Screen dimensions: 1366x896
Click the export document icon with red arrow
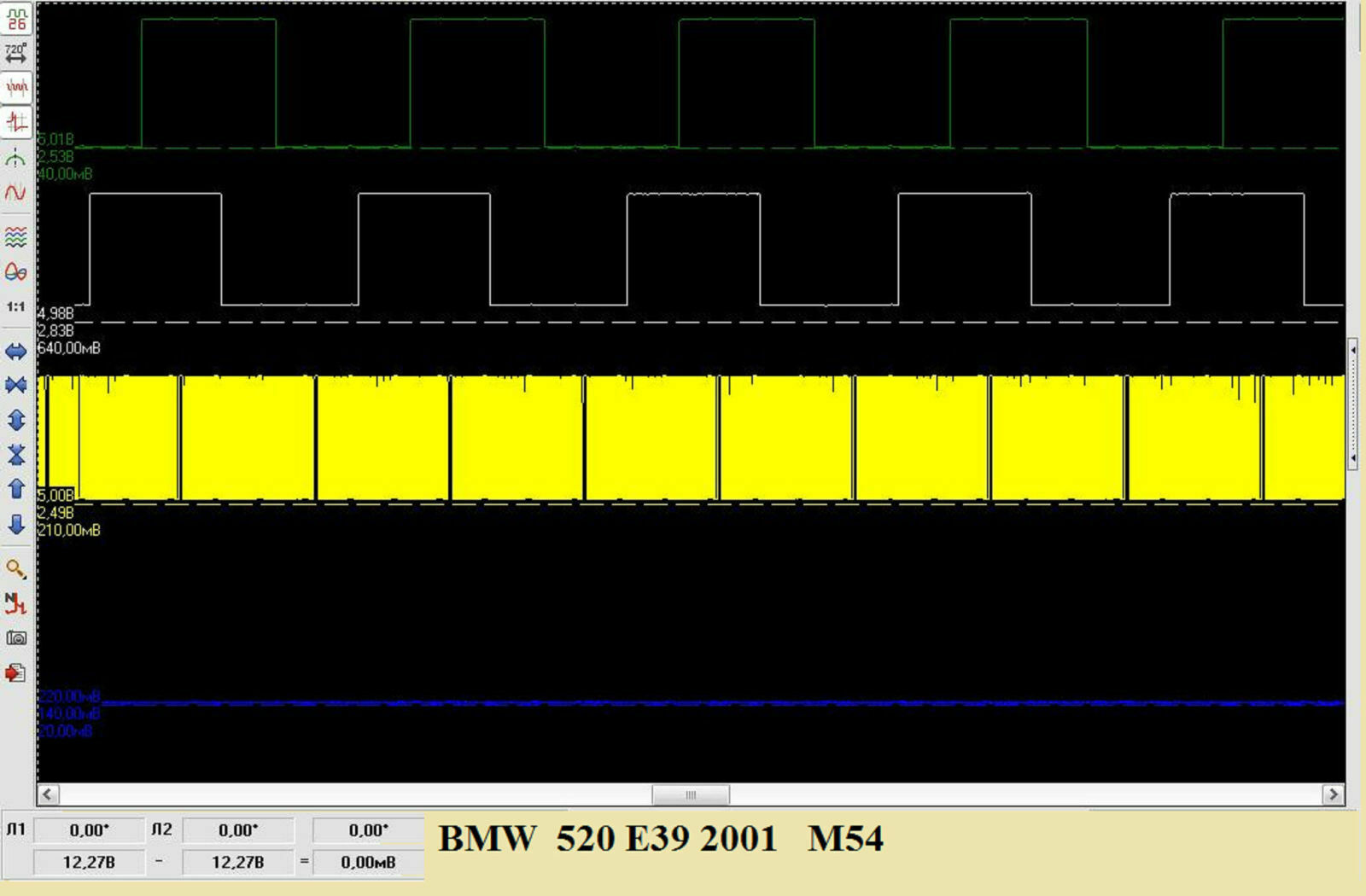click(x=16, y=673)
